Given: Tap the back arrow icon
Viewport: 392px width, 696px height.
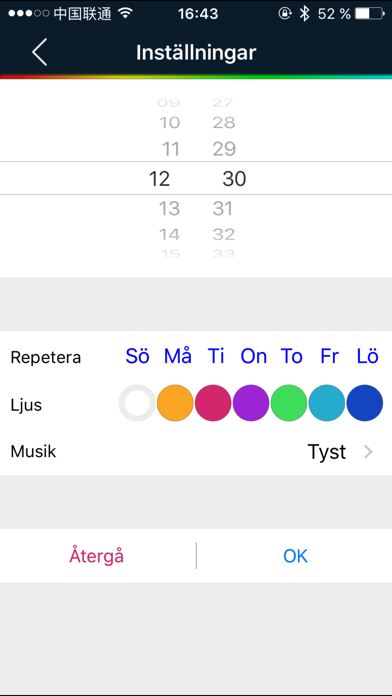Looking at the screenshot, I should [39, 52].
